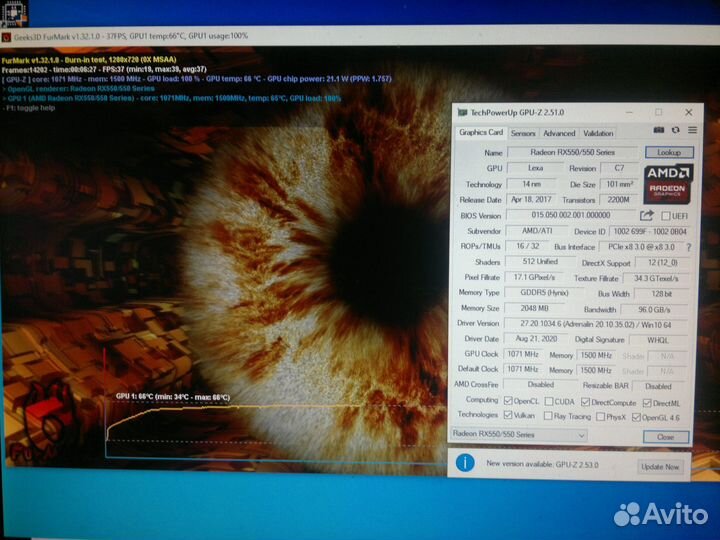Click the GPU-Z refresh icon
This screenshot has height=540, width=720.
click(x=675, y=130)
